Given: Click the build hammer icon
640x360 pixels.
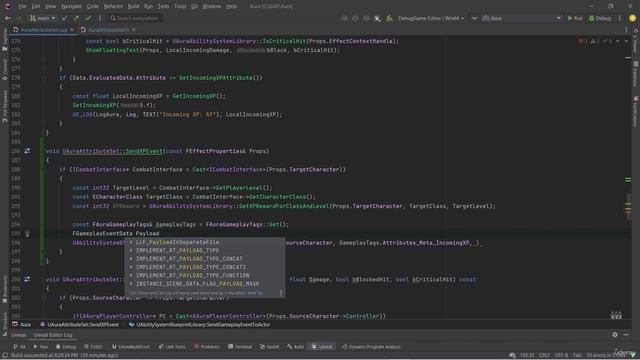Looking at the screenshot, I should coord(389,18).
